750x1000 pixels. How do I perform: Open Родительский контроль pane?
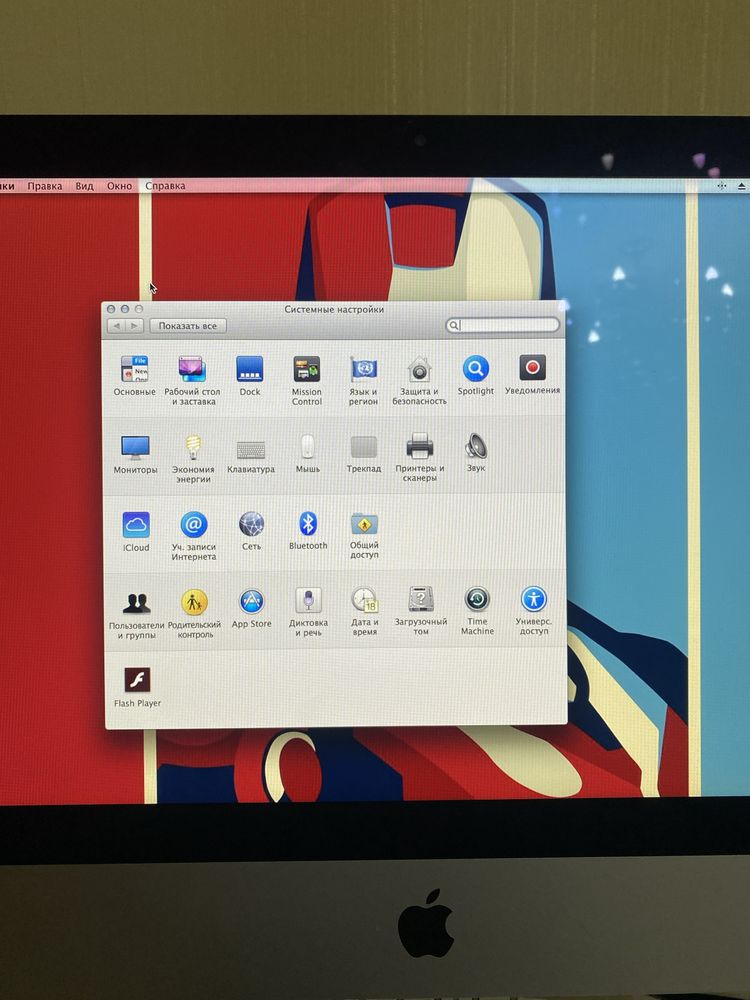click(x=195, y=602)
